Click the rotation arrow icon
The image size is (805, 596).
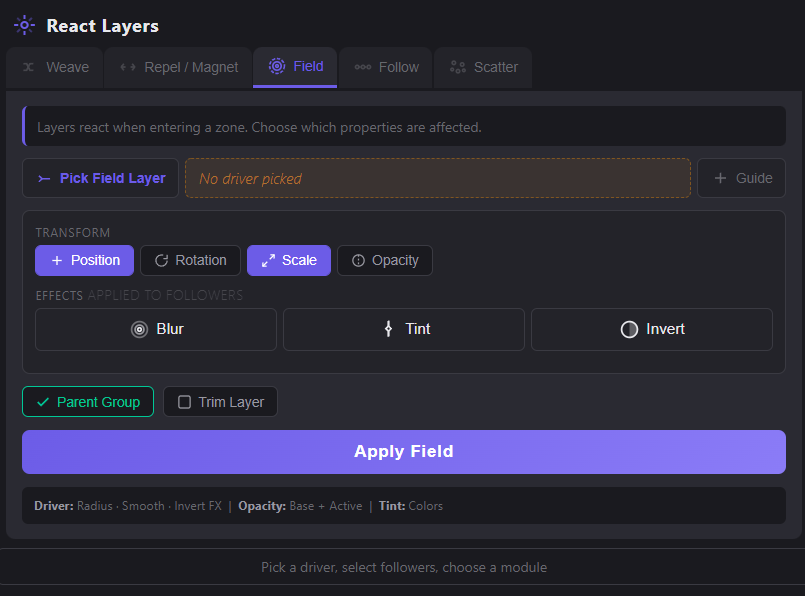point(161,260)
